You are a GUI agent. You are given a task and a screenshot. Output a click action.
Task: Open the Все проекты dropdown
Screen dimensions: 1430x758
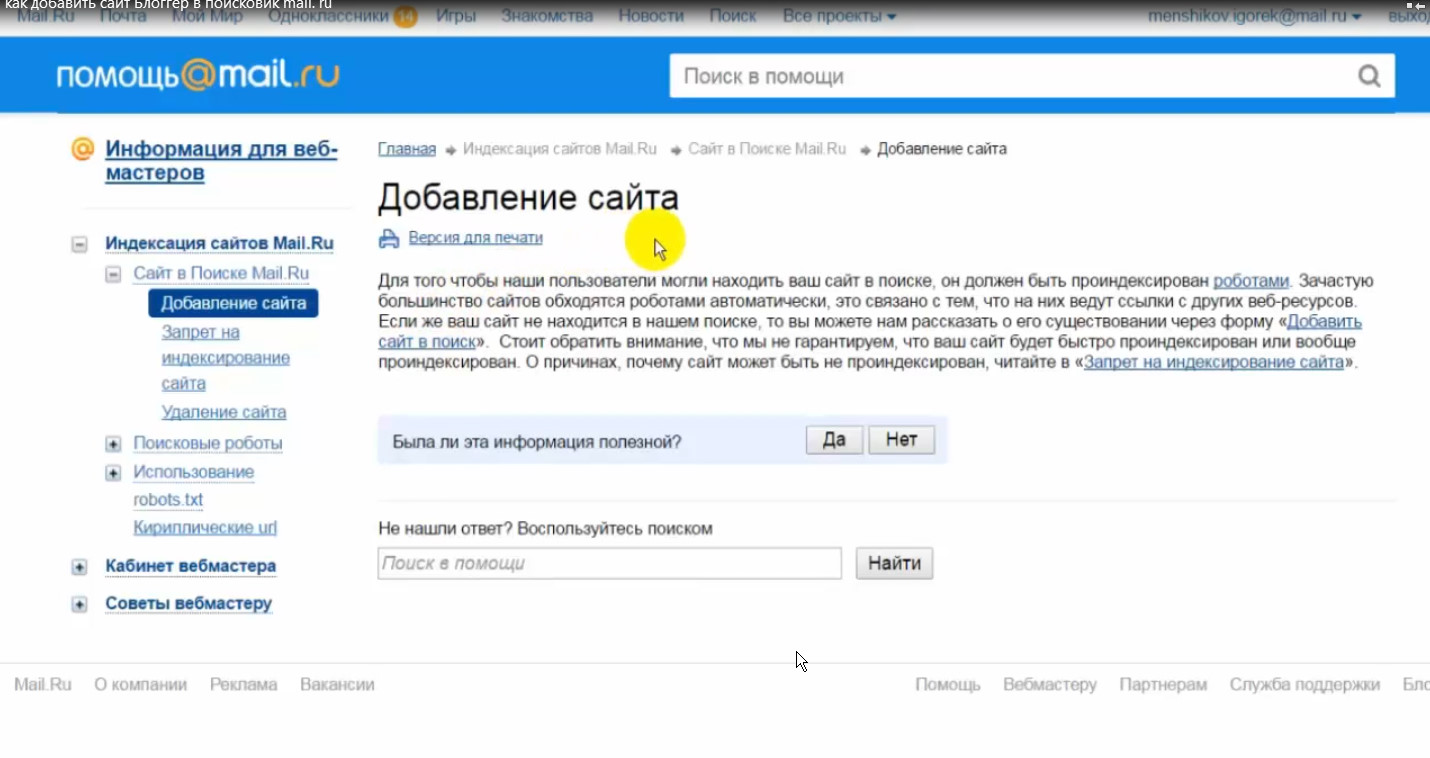click(x=839, y=16)
